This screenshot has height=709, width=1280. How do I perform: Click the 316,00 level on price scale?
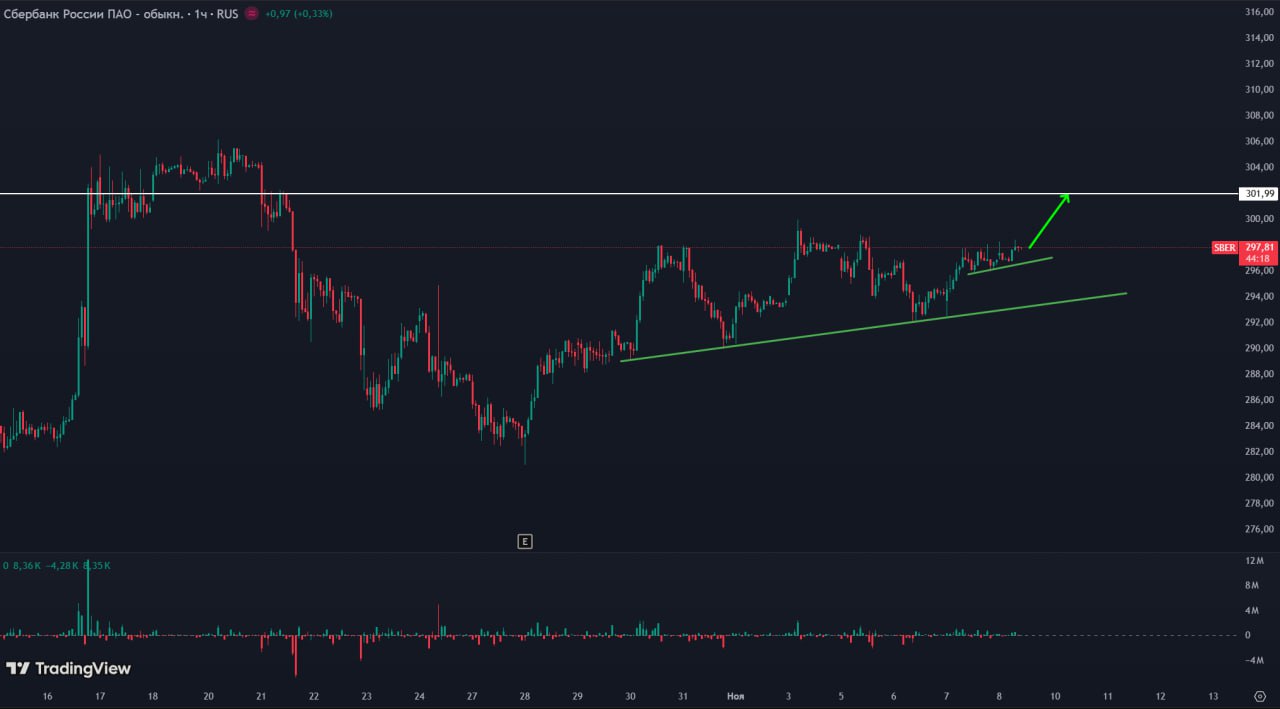pyautogui.click(x=1257, y=12)
